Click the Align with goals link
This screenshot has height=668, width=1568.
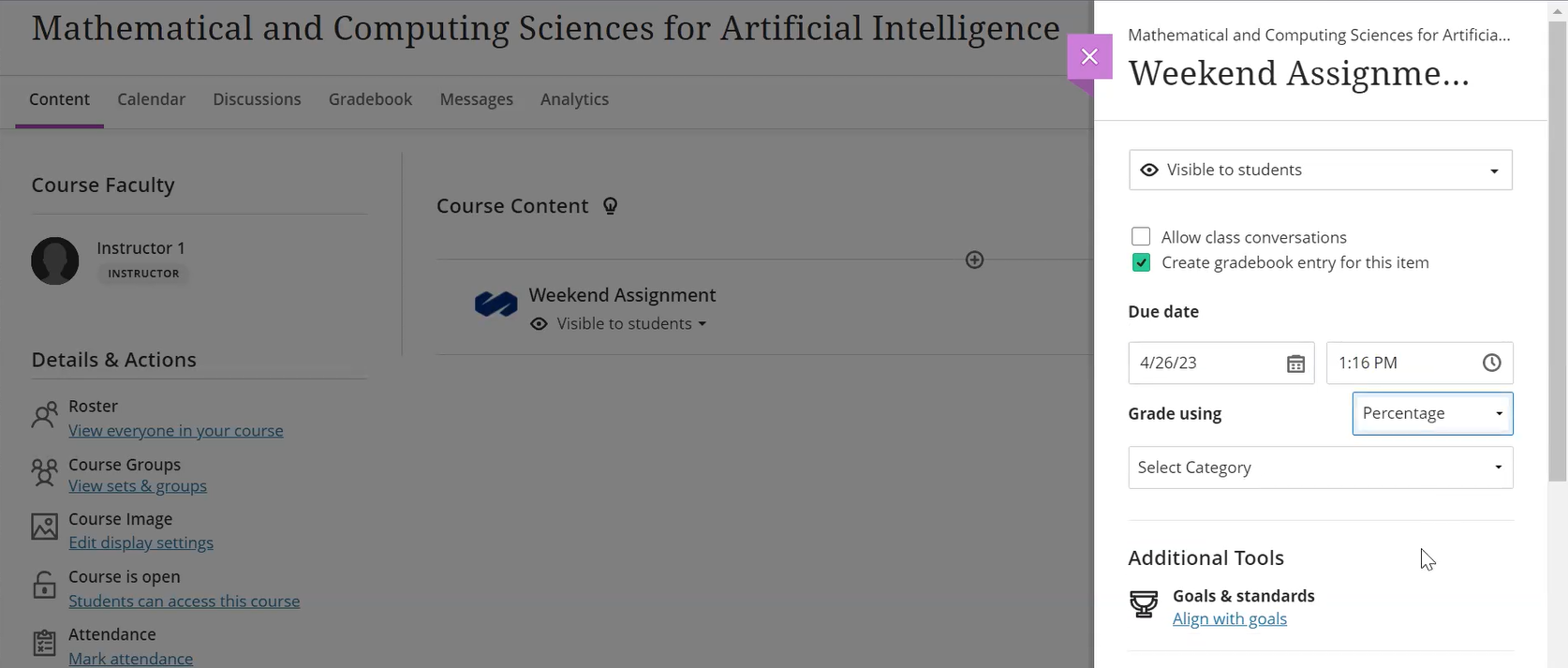click(x=1230, y=619)
